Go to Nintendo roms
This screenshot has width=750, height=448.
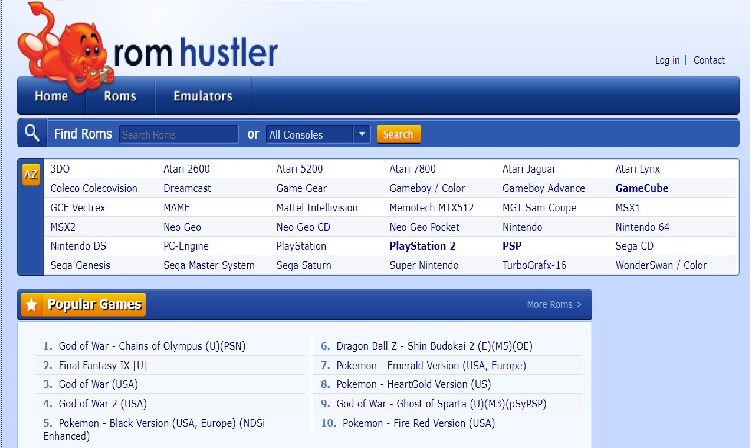[522, 227]
